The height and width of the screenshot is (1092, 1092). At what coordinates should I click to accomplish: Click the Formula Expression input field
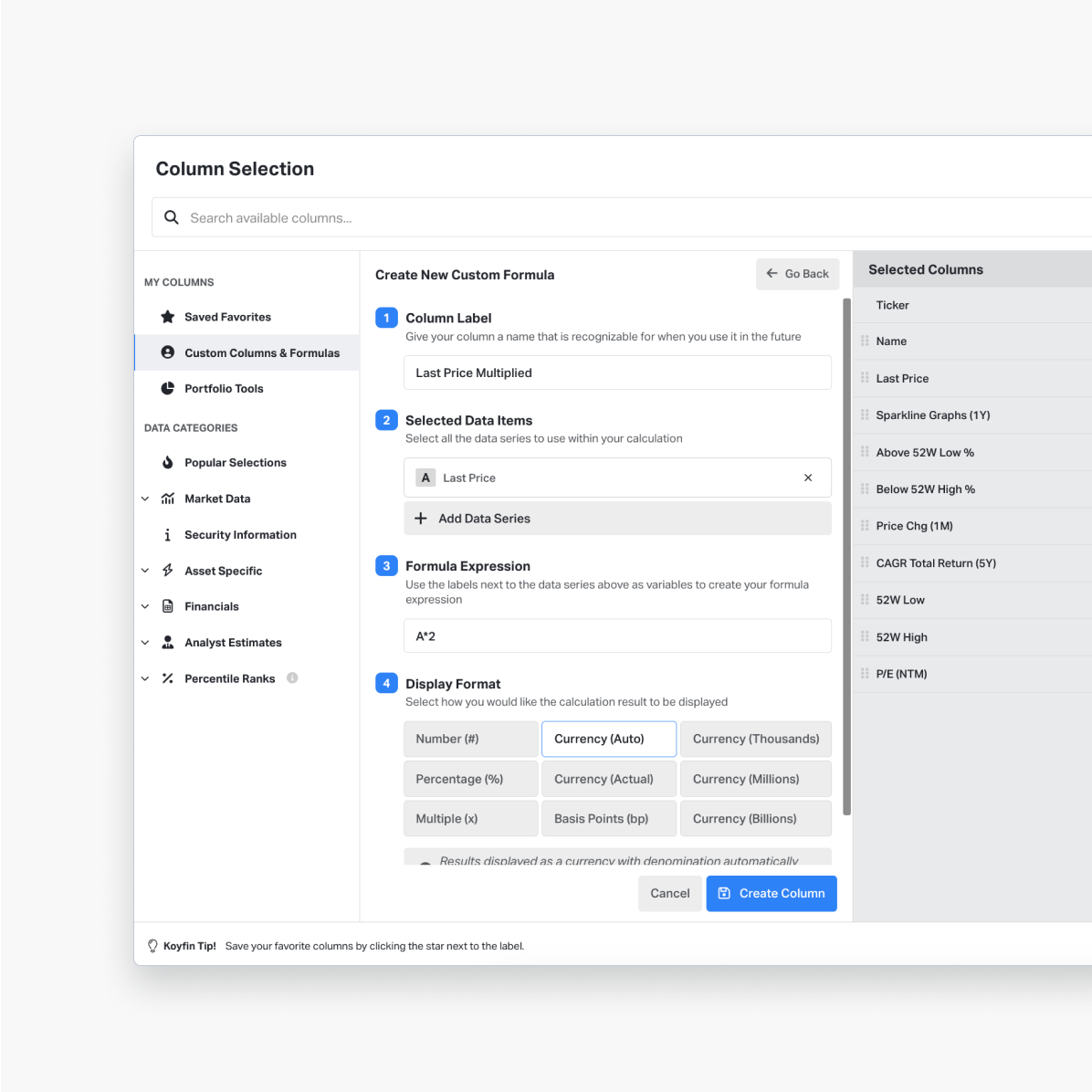pos(617,636)
